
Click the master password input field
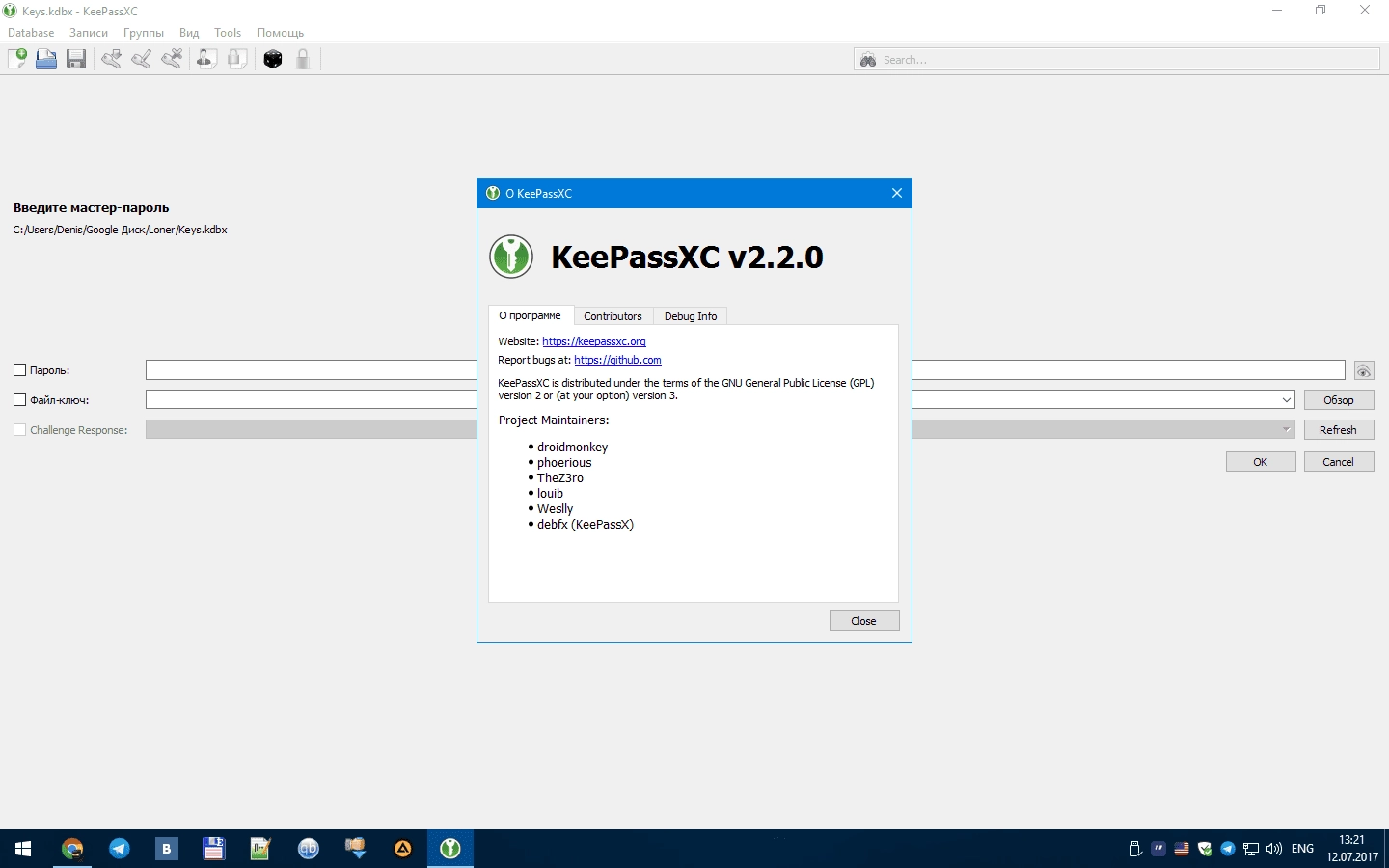click(x=746, y=370)
